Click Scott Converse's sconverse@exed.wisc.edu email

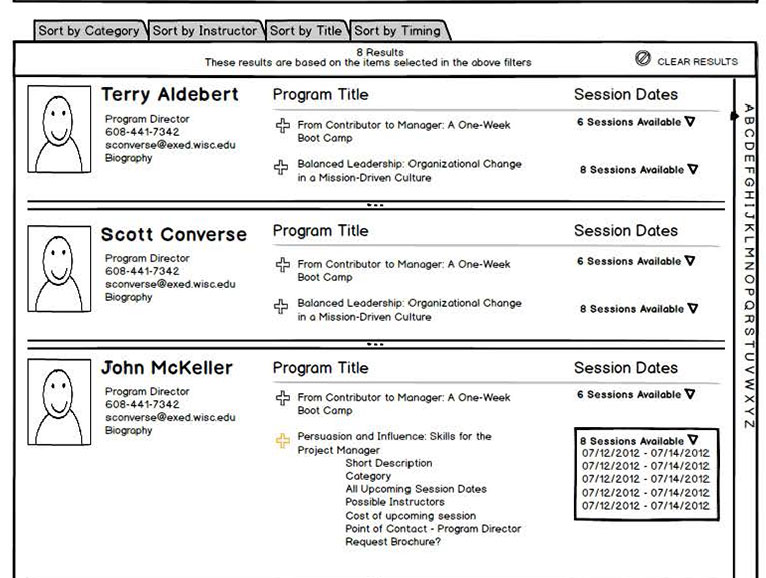click(x=170, y=284)
